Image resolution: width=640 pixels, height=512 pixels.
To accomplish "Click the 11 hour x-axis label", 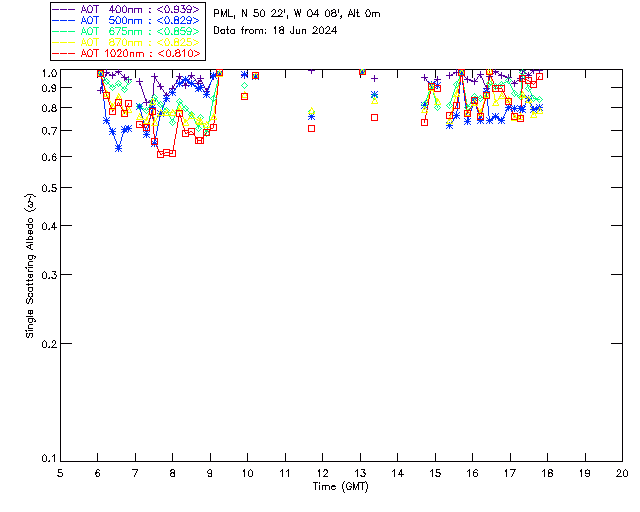I will [x=285, y=473].
